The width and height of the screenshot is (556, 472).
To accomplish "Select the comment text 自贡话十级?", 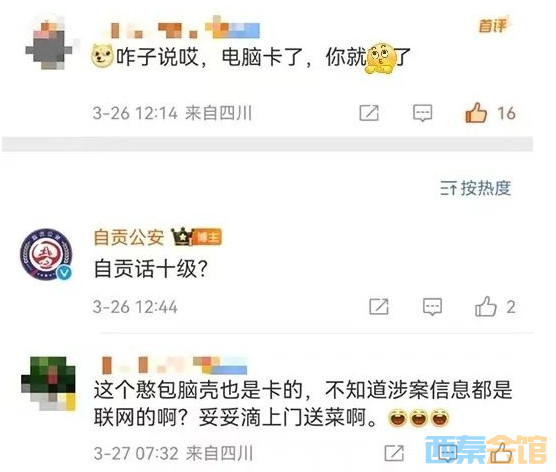I will pos(150,269).
